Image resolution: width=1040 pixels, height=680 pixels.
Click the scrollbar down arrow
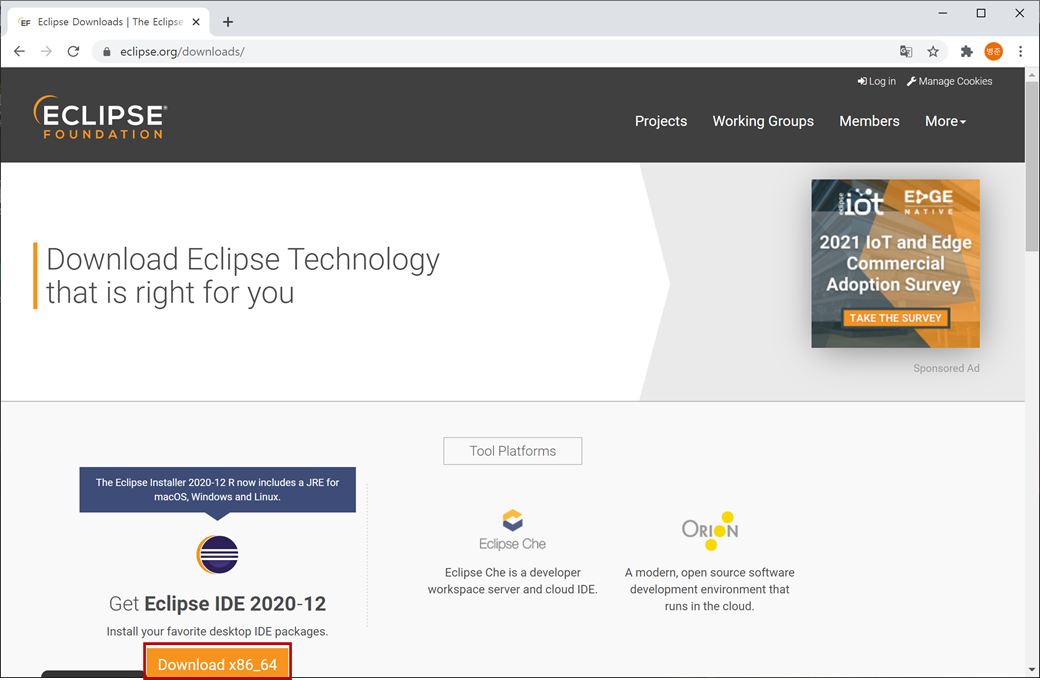pyautogui.click(x=1031, y=669)
